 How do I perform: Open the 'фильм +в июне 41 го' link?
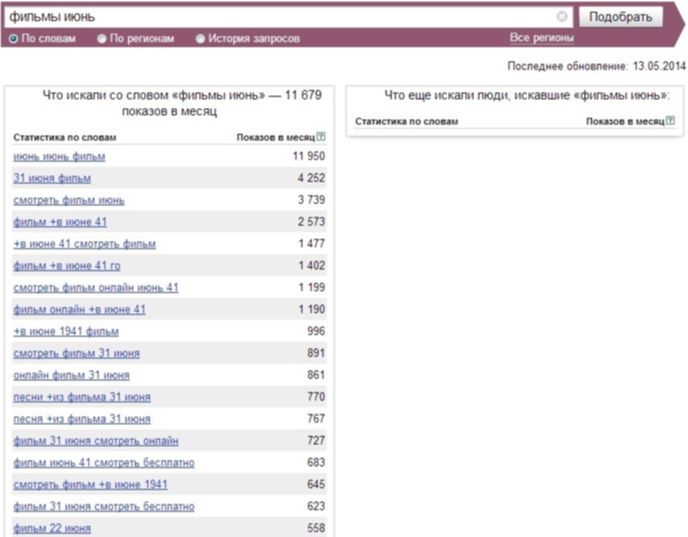[67, 265]
